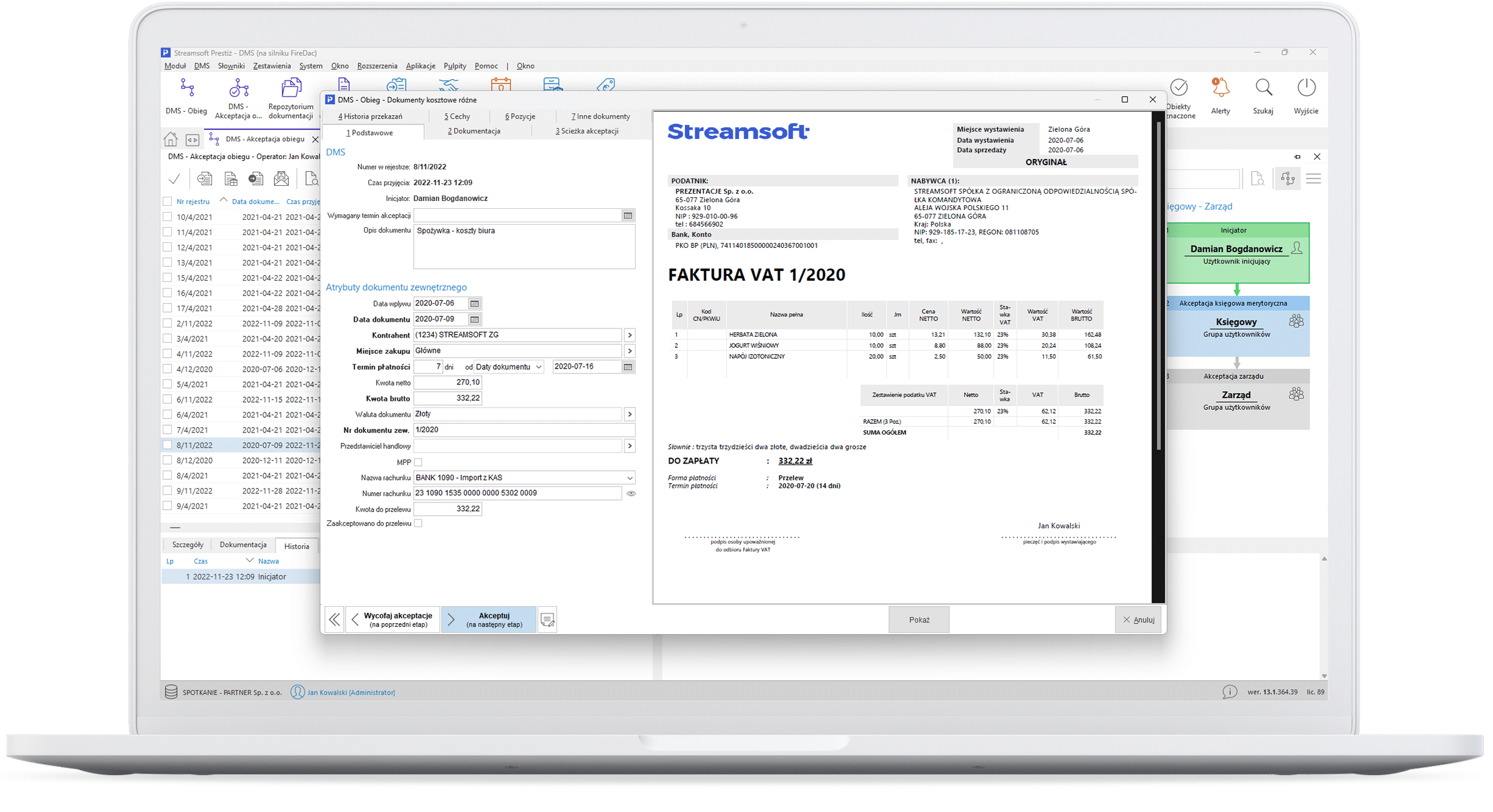1493x812 pixels.
Task: Click the Anuluj button
Action: tap(1138, 620)
